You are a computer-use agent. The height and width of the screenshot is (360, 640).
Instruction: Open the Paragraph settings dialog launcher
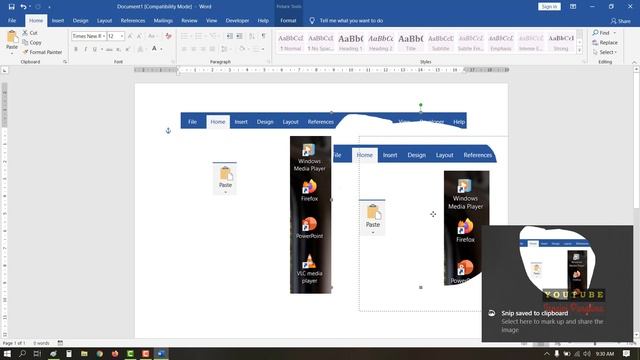click(x=269, y=62)
